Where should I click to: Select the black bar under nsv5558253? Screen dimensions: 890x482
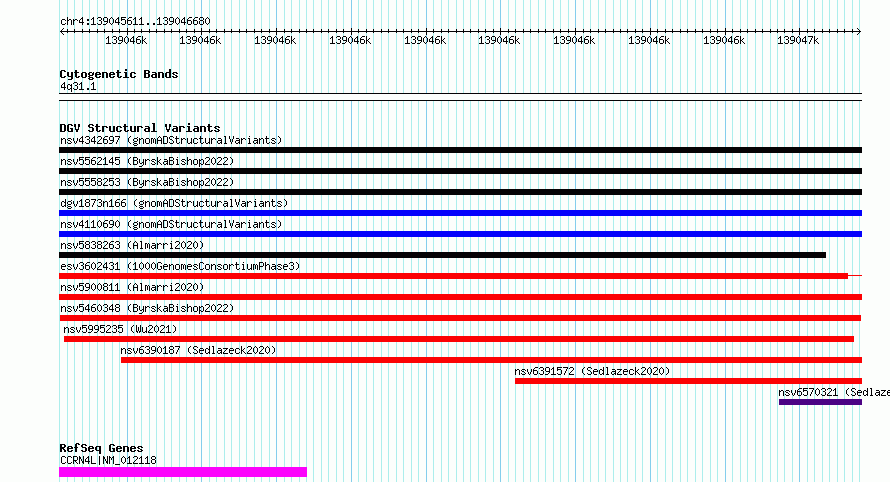(460, 192)
